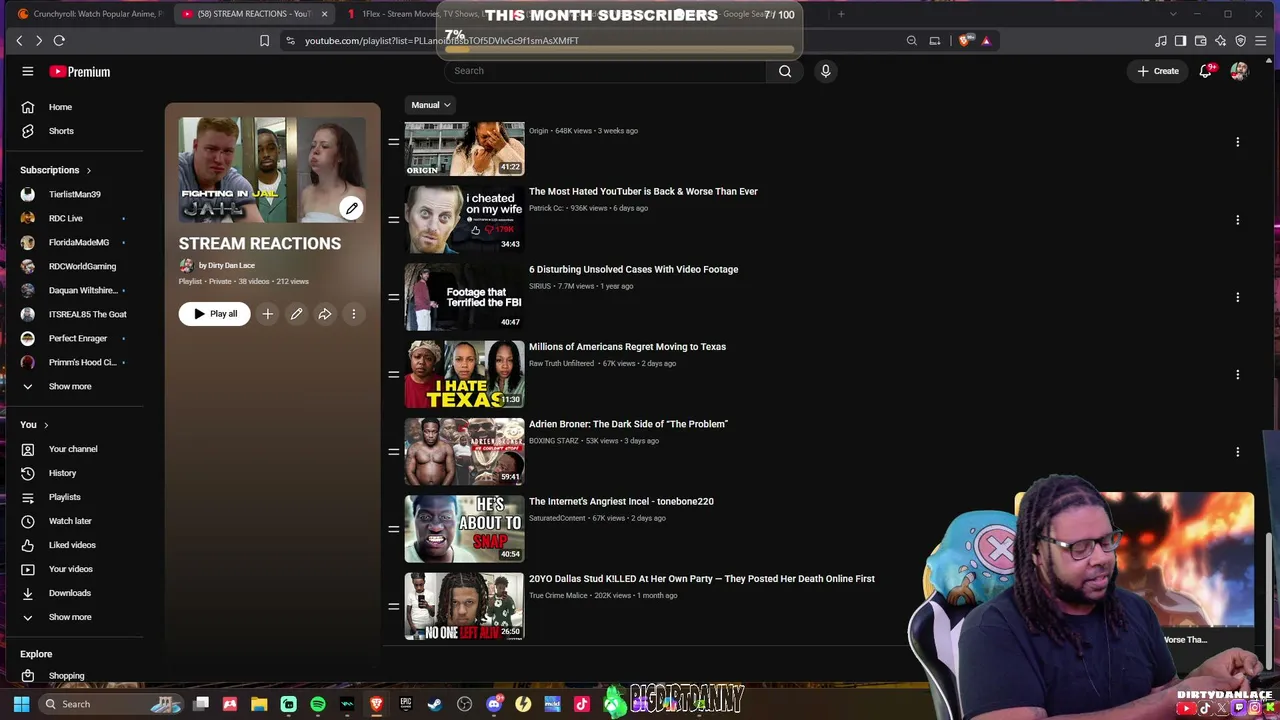Reload the page with the refresh icon
Viewport: 1280px width, 720px height.
click(59, 40)
